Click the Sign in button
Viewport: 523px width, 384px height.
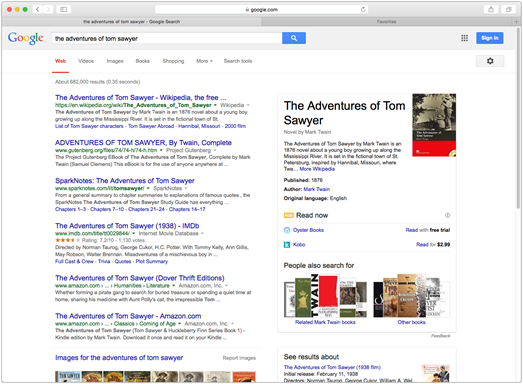(x=490, y=38)
